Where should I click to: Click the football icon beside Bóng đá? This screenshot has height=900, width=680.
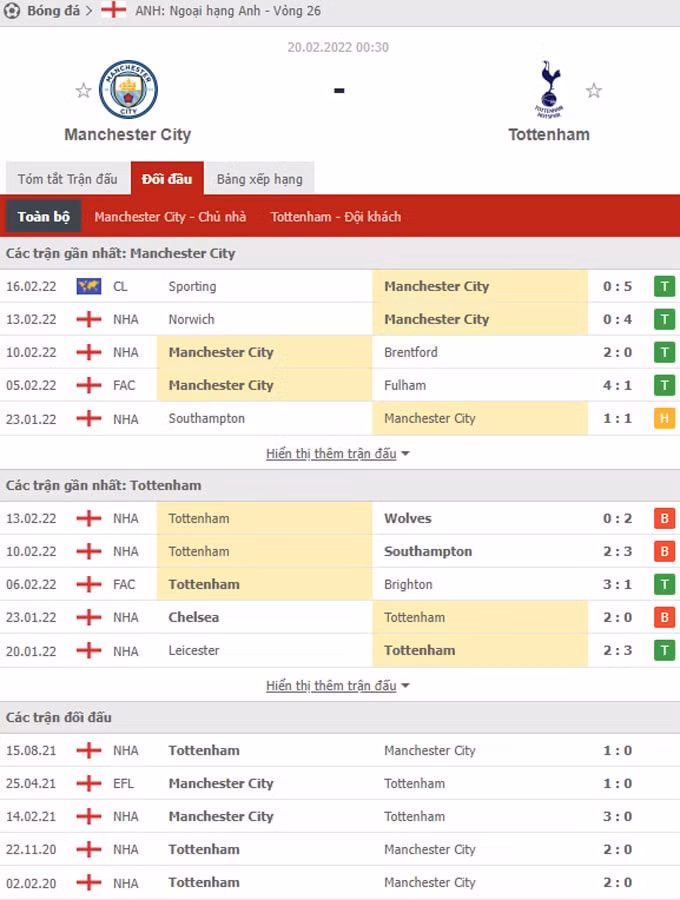pyautogui.click(x=11, y=10)
